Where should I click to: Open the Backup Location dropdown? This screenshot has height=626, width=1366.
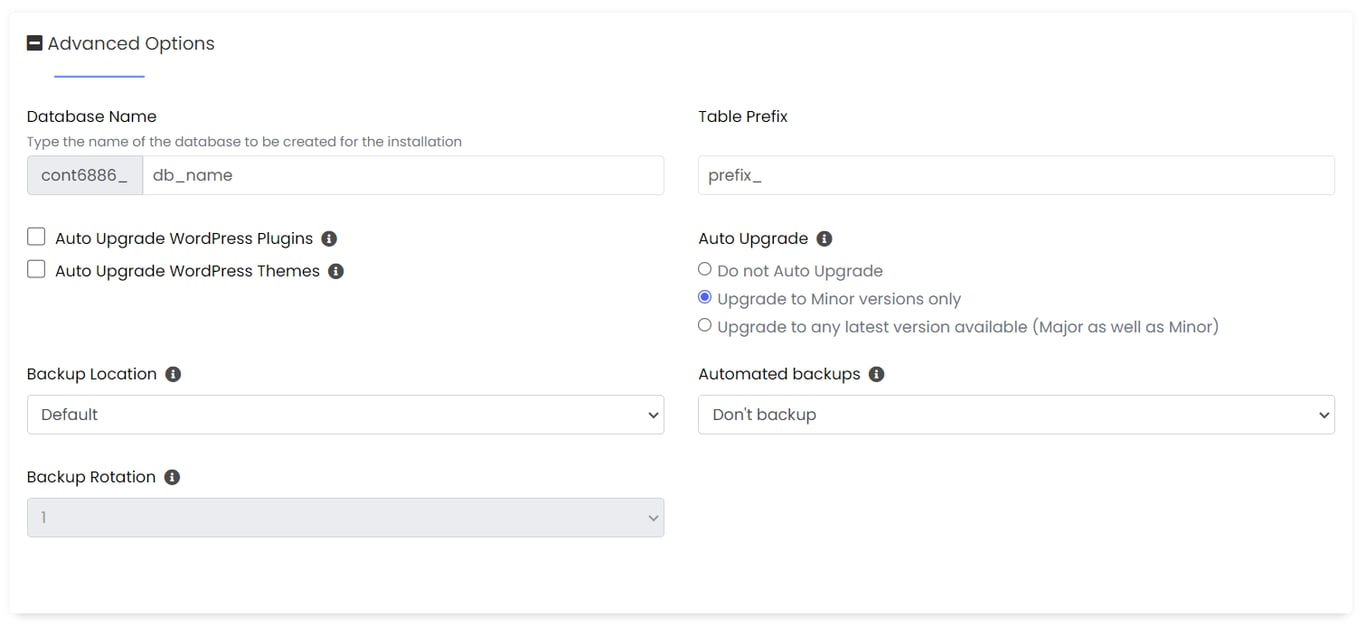[x=345, y=414]
